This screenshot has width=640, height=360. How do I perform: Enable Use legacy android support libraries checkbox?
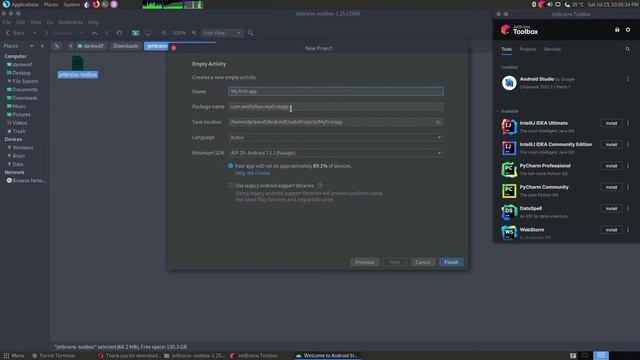pos(231,185)
